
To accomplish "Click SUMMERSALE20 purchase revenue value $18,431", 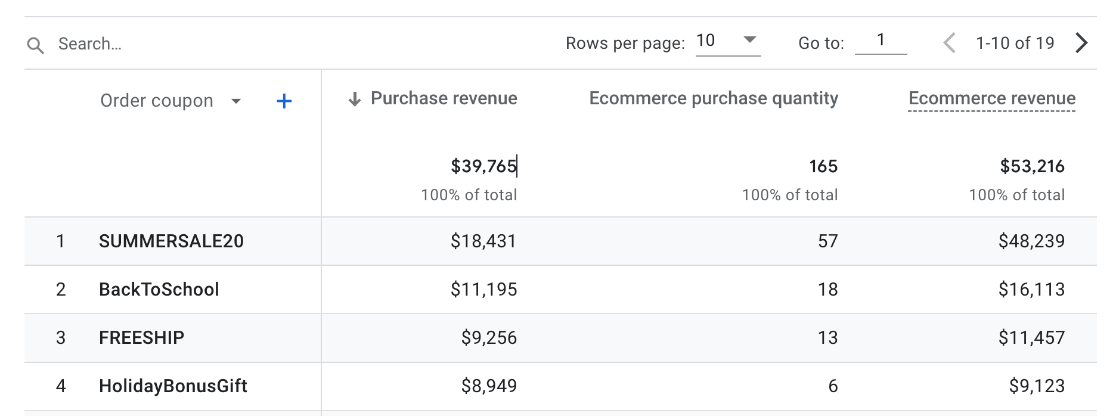I will 483,241.
